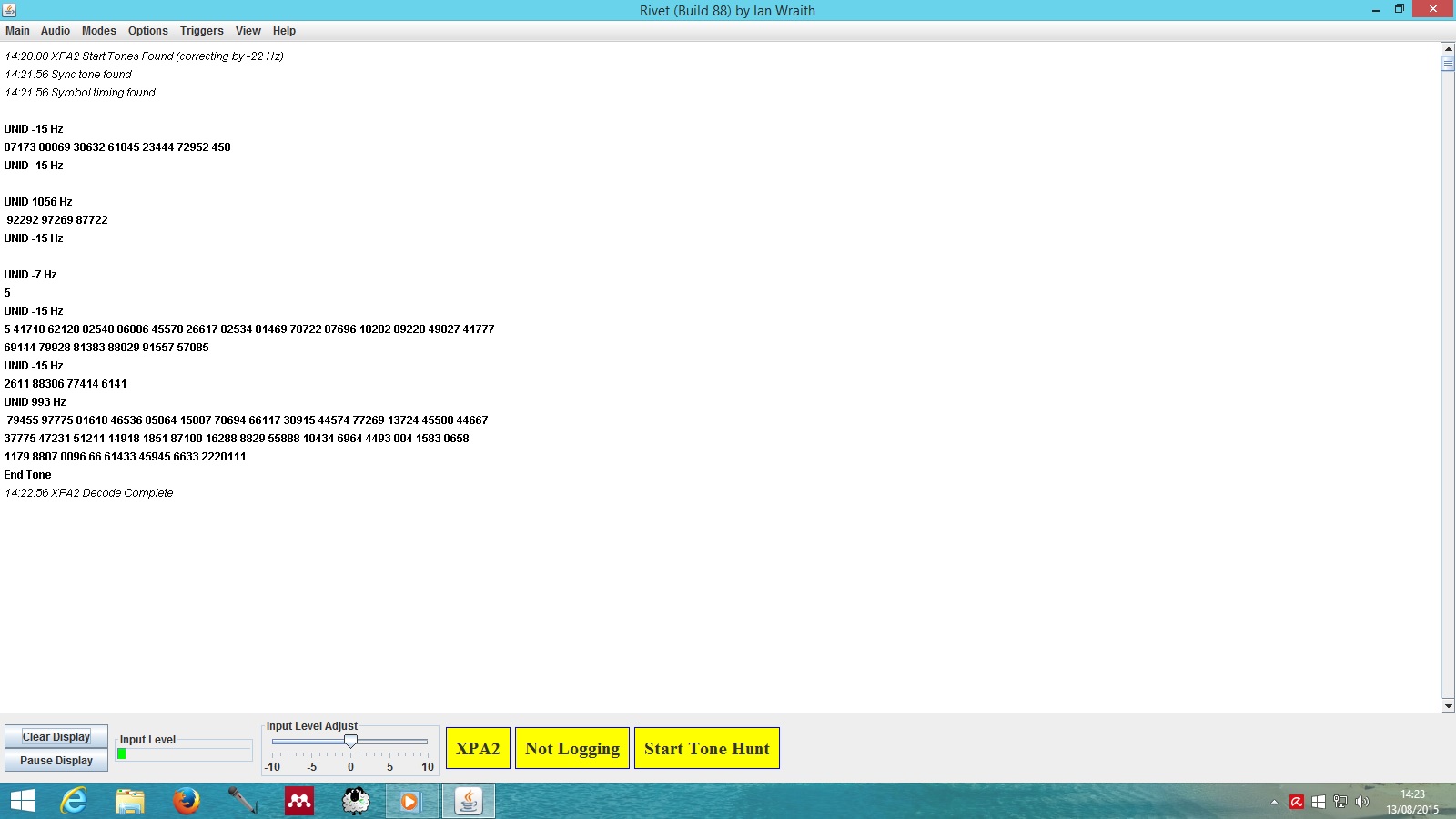1456x819 pixels.
Task: Click the volume speaker tray icon
Action: point(1361,802)
